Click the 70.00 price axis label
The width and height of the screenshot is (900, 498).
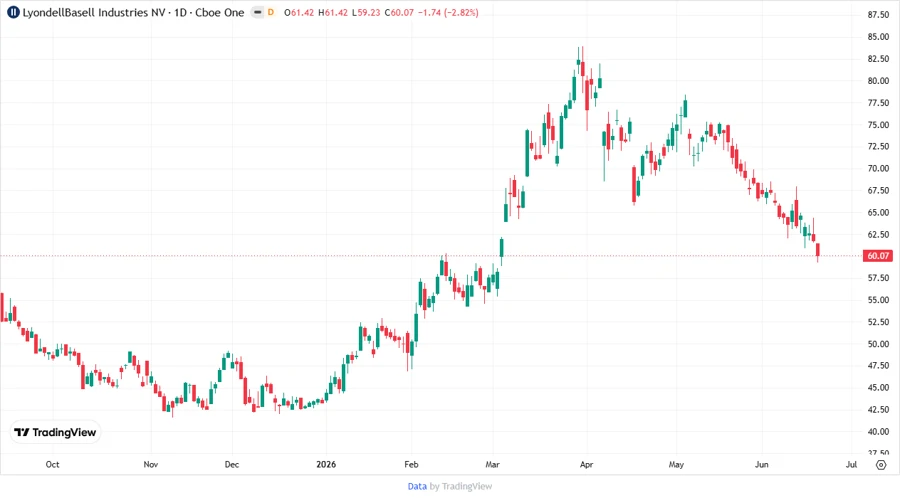(x=878, y=169)
